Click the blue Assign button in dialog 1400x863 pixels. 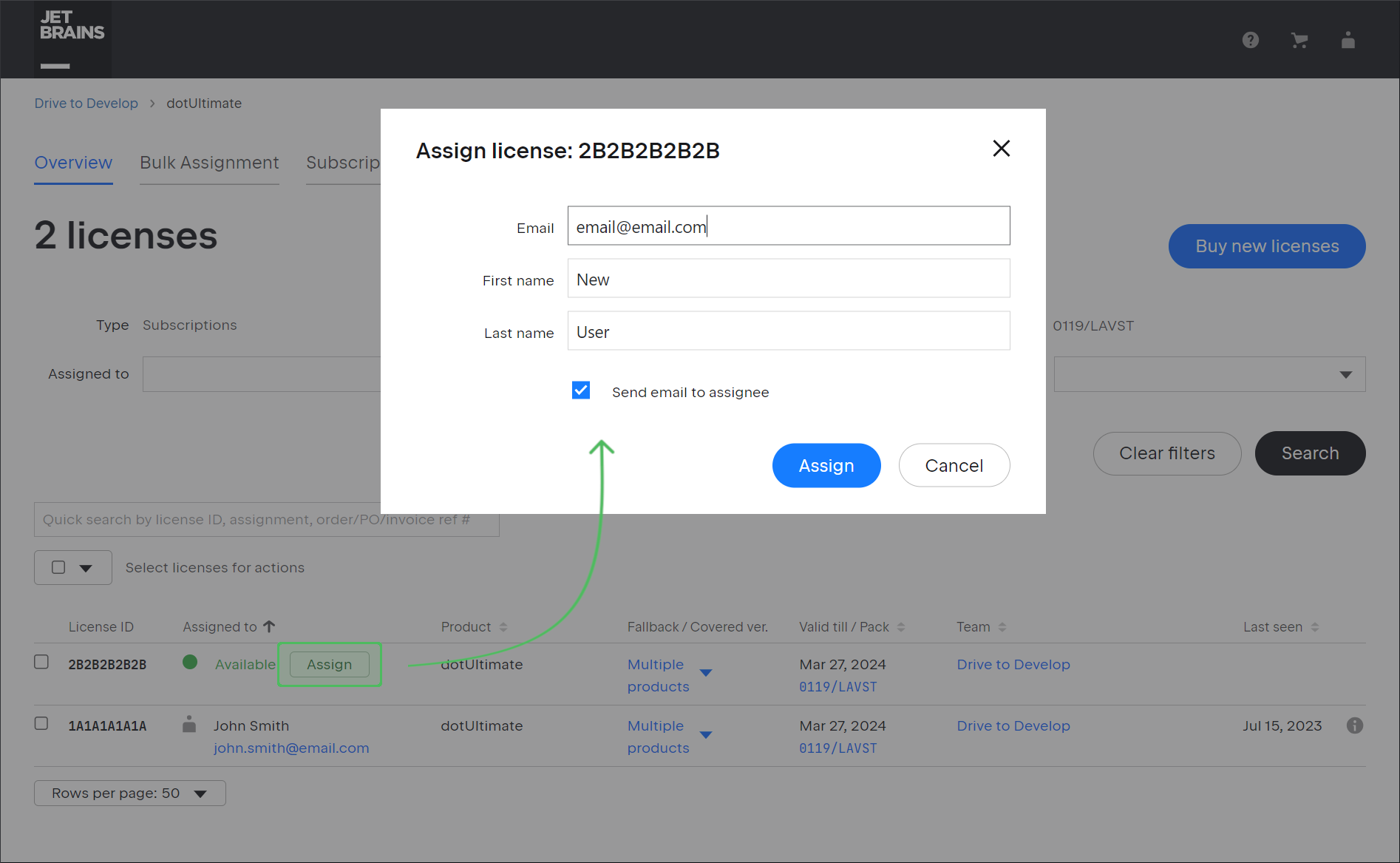(826, 465)
